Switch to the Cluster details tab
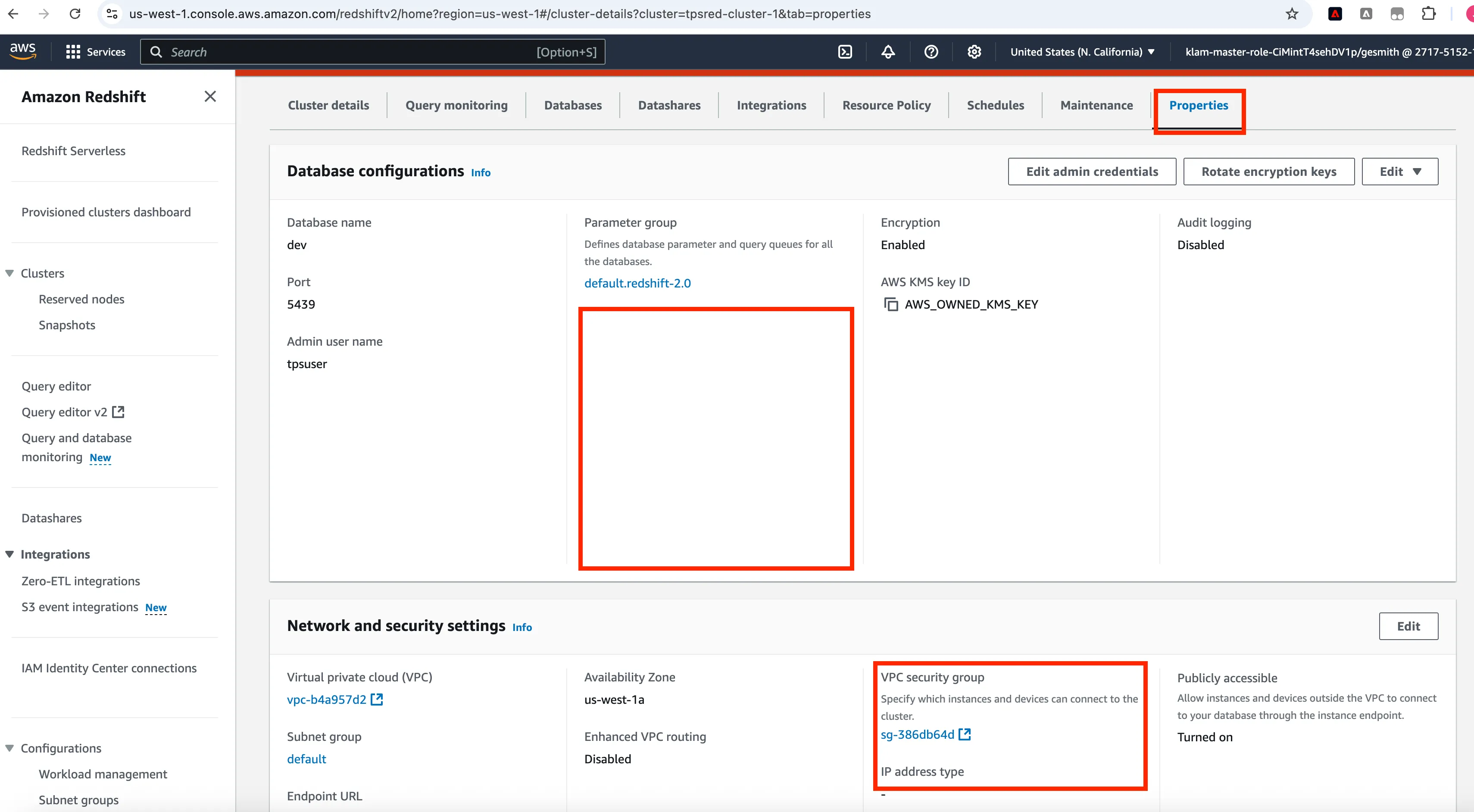The width and height of the screenshot is (1474, 812). tap(328, 105)
